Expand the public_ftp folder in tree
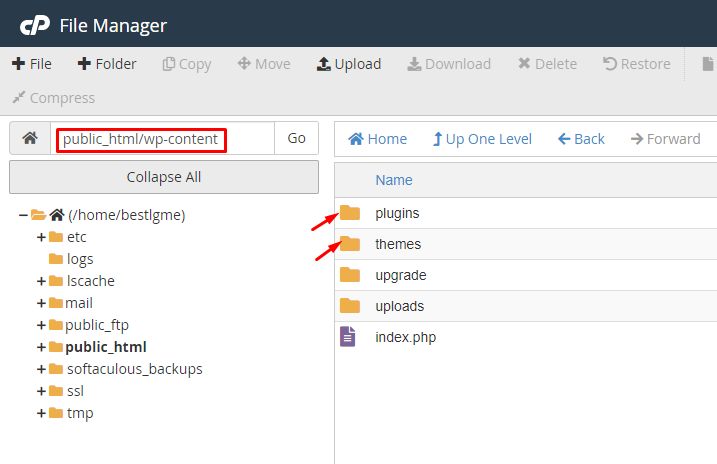 [x=41, y=325]
